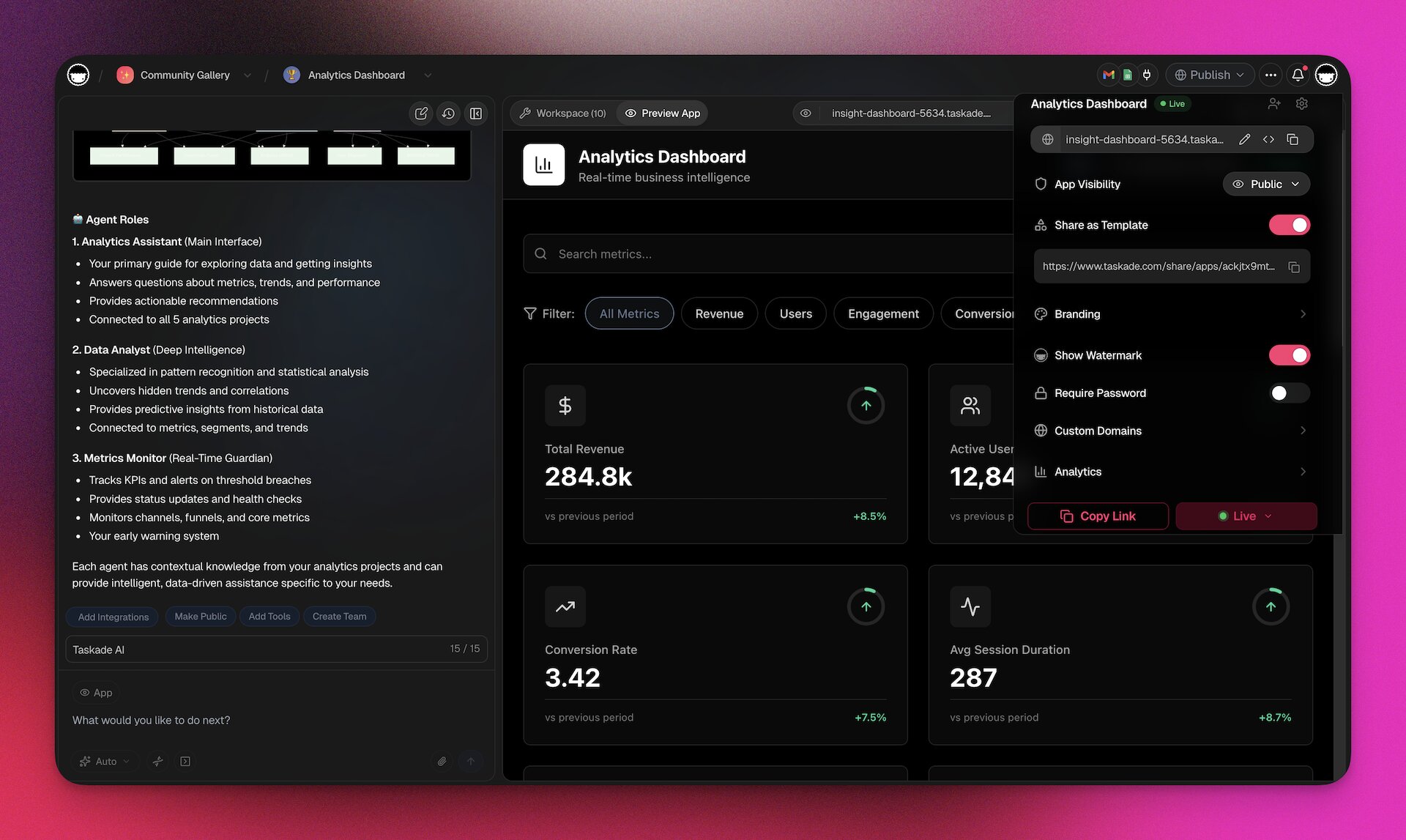
Task: Click the embed code angle-brackets icon
Action: 1269,139
